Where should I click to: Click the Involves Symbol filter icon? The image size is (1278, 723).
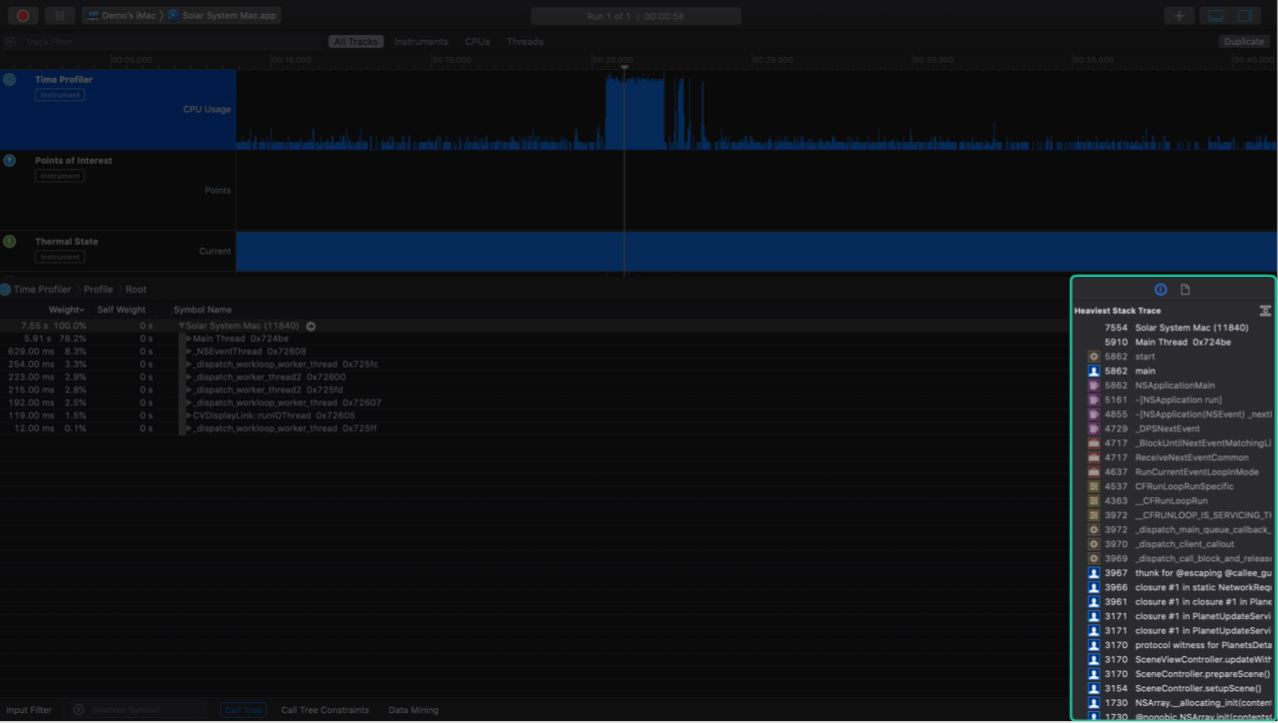coord(79,710)
